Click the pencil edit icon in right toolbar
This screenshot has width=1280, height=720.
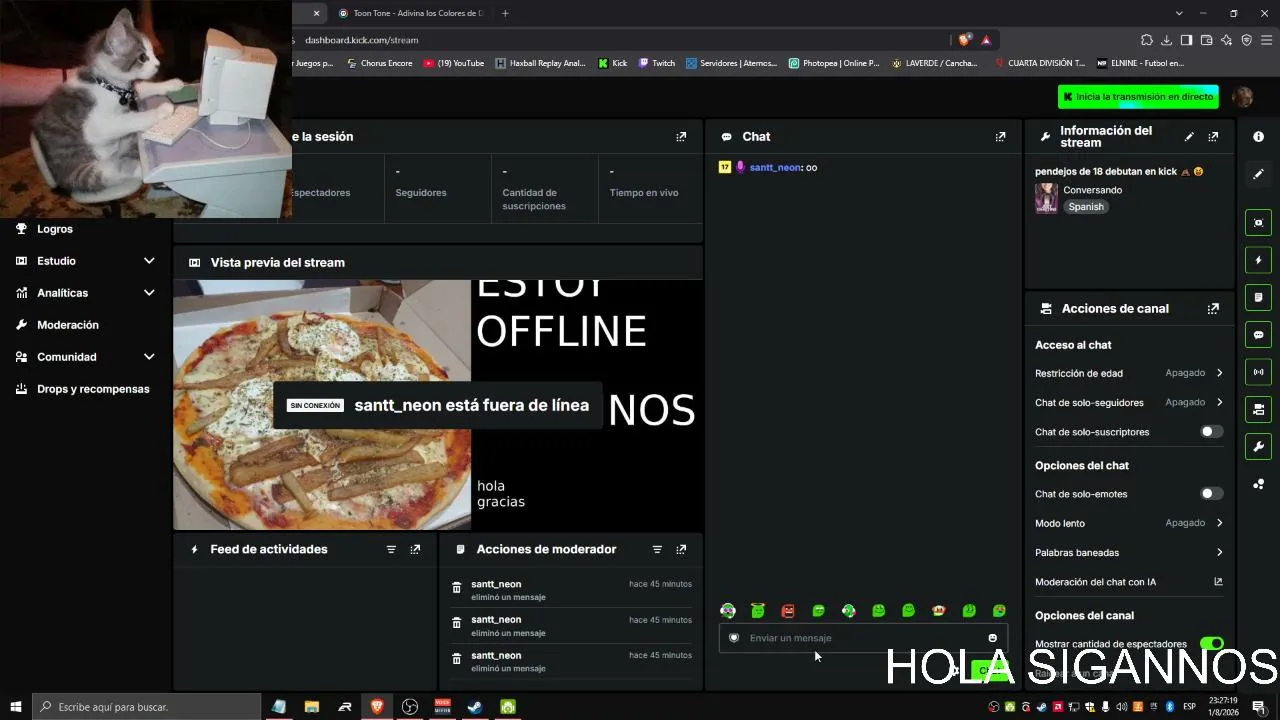pyautogui.click(x=1258, y=174)
